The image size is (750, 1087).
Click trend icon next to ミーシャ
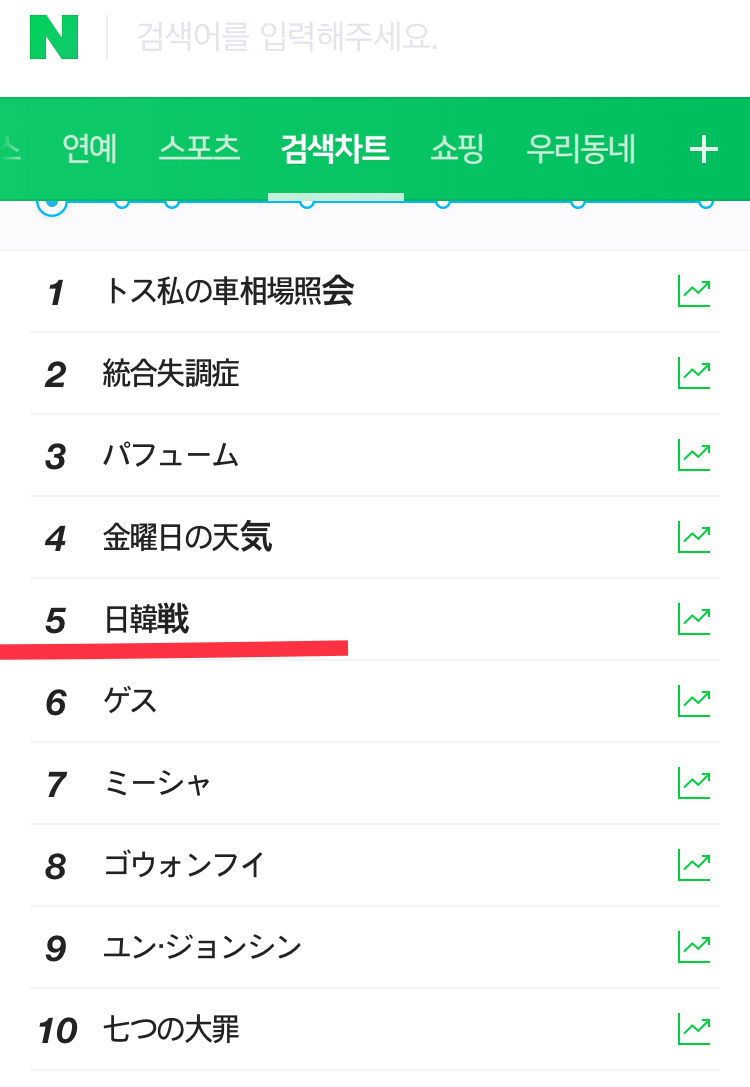[694, 784]
